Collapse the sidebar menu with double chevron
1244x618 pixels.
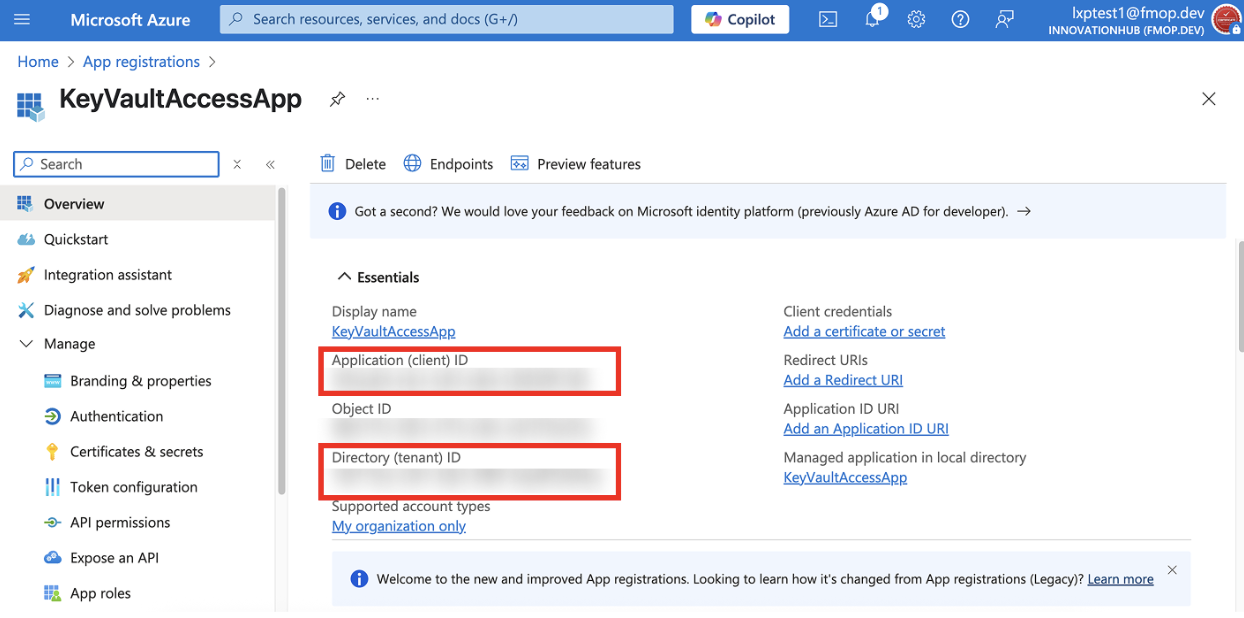270,164
